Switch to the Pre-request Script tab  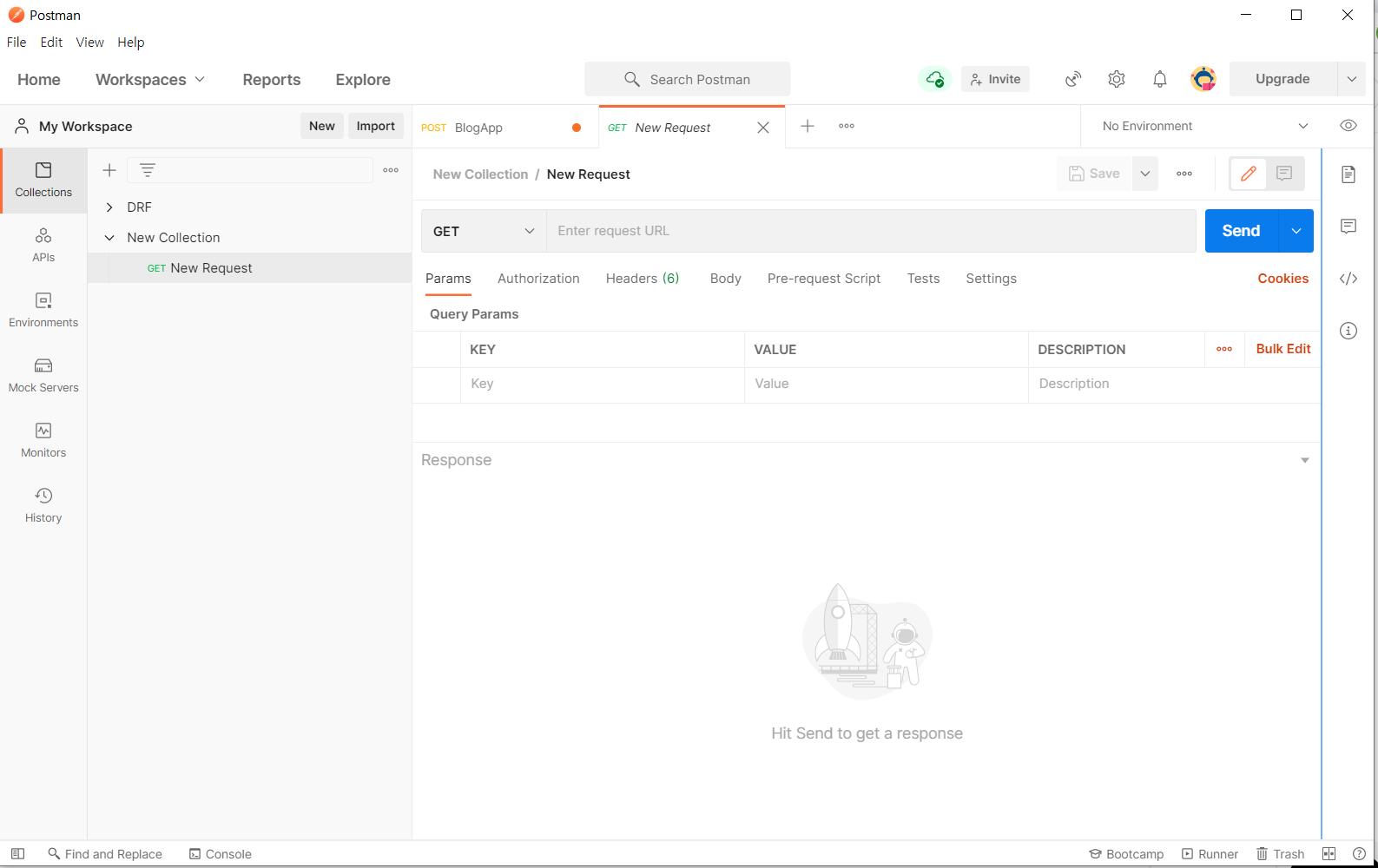(824, 279)
